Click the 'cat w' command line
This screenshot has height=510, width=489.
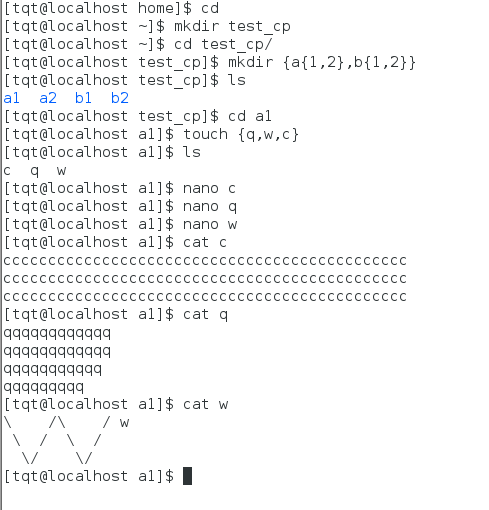pyautogui.click(x=116, y=405)
